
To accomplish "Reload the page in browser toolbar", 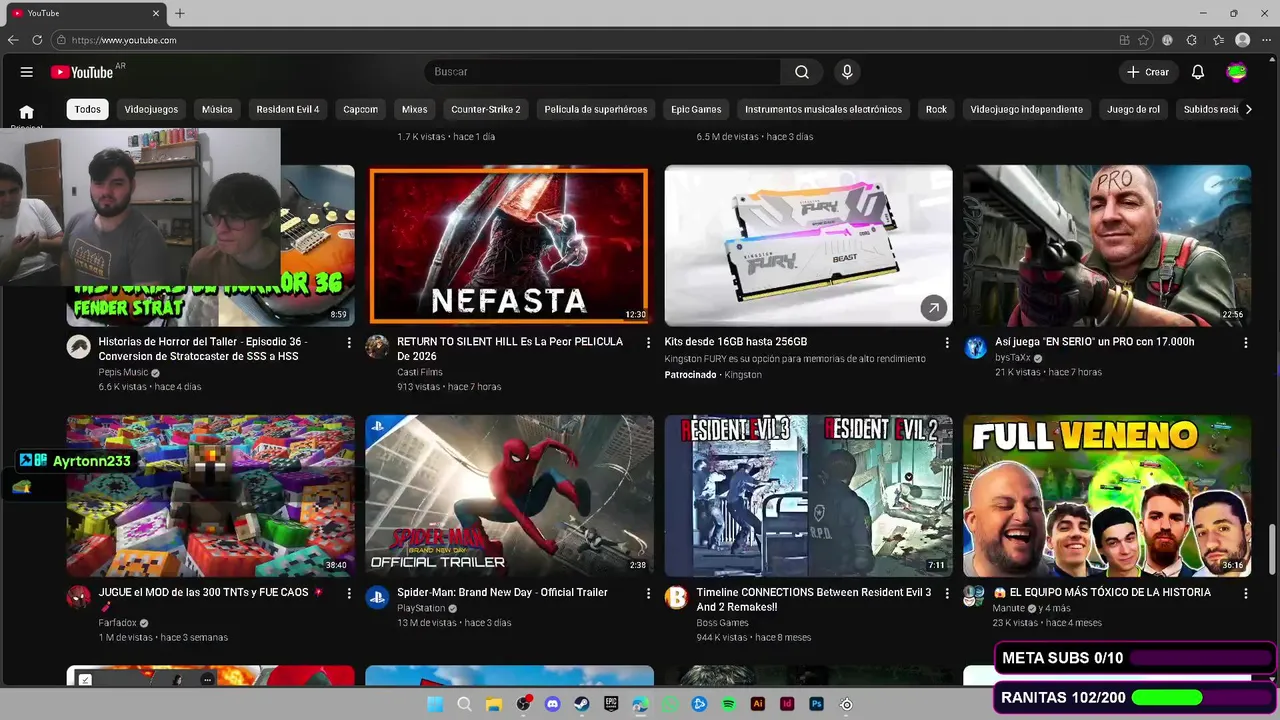I will [37, 40].
